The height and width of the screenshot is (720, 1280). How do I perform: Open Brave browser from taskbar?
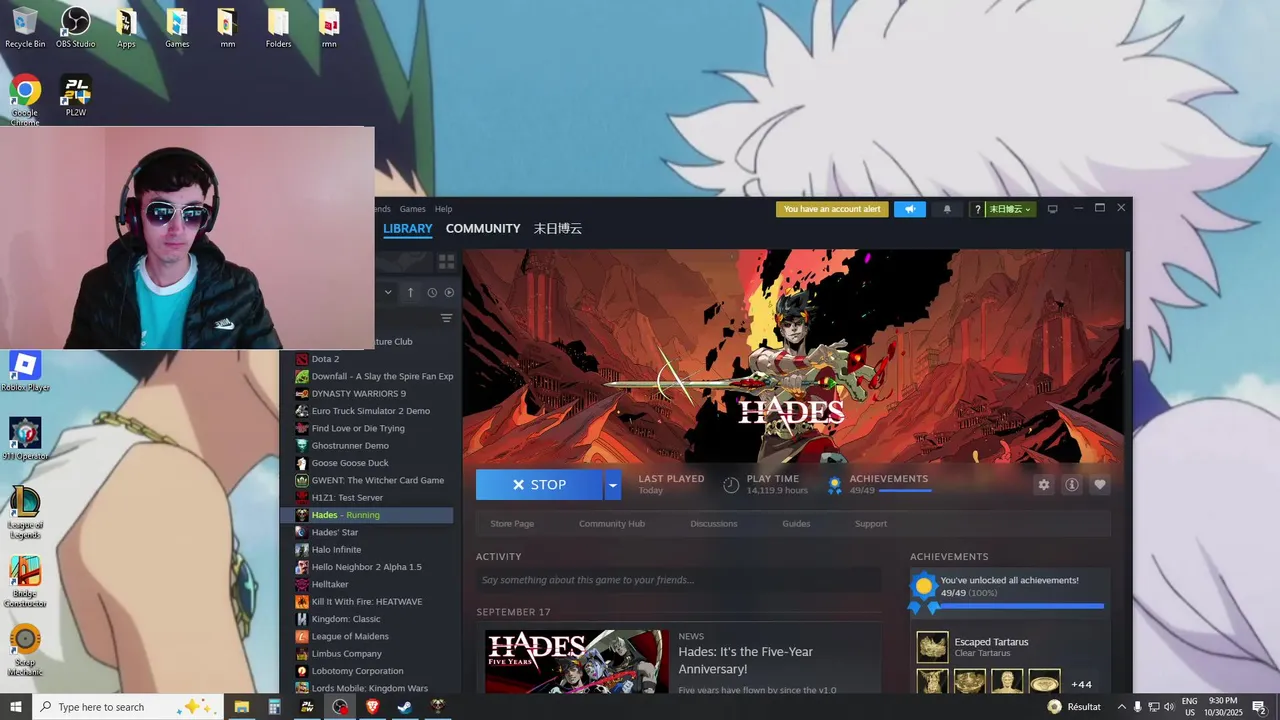point(373,707)
